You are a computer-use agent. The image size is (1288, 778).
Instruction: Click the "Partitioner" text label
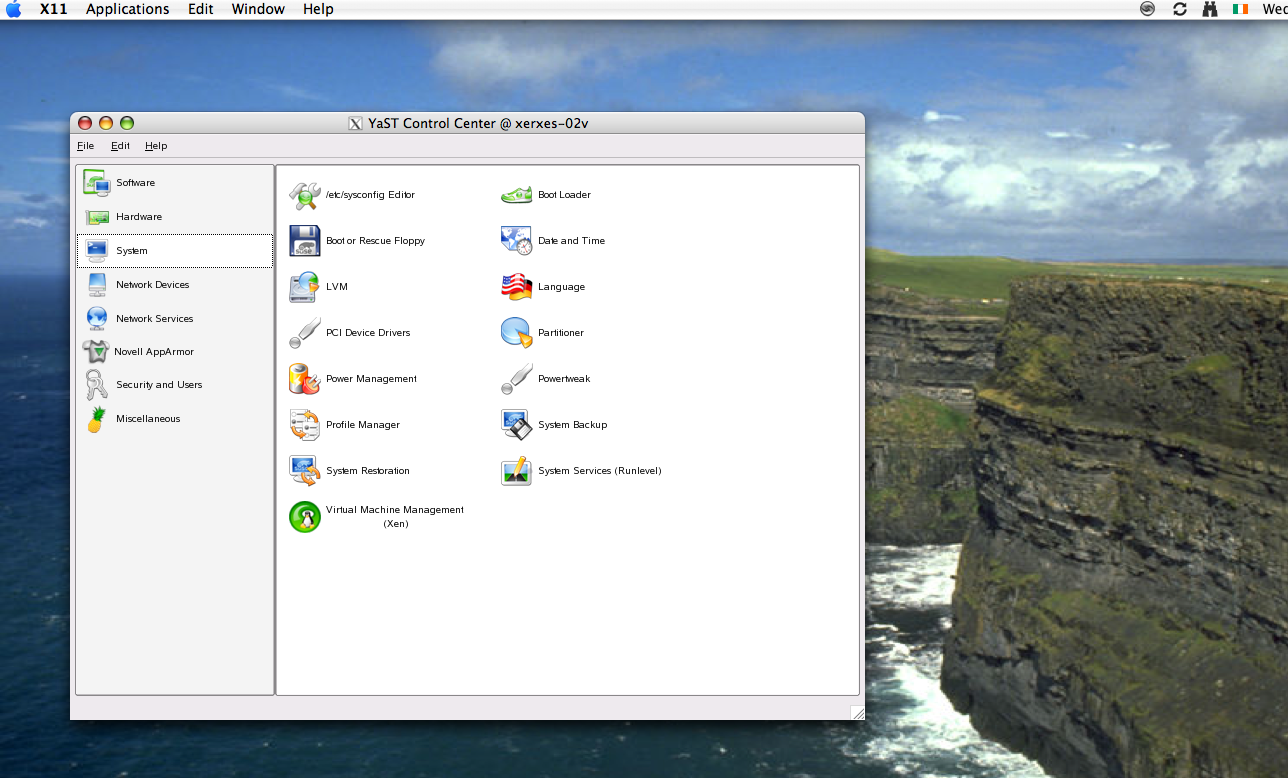561,333
